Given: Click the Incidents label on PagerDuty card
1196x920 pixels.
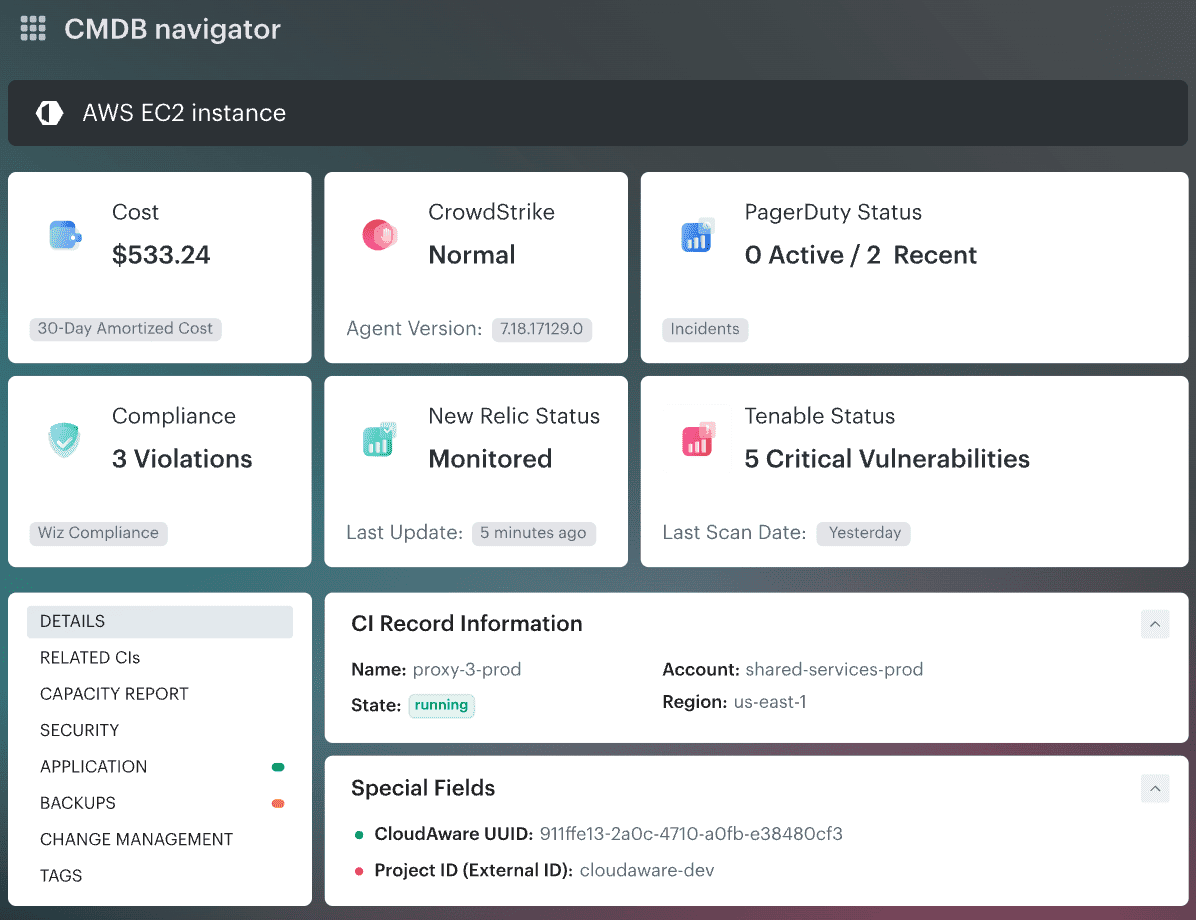Looking at the screenshot, I should (x=705, y=329).
